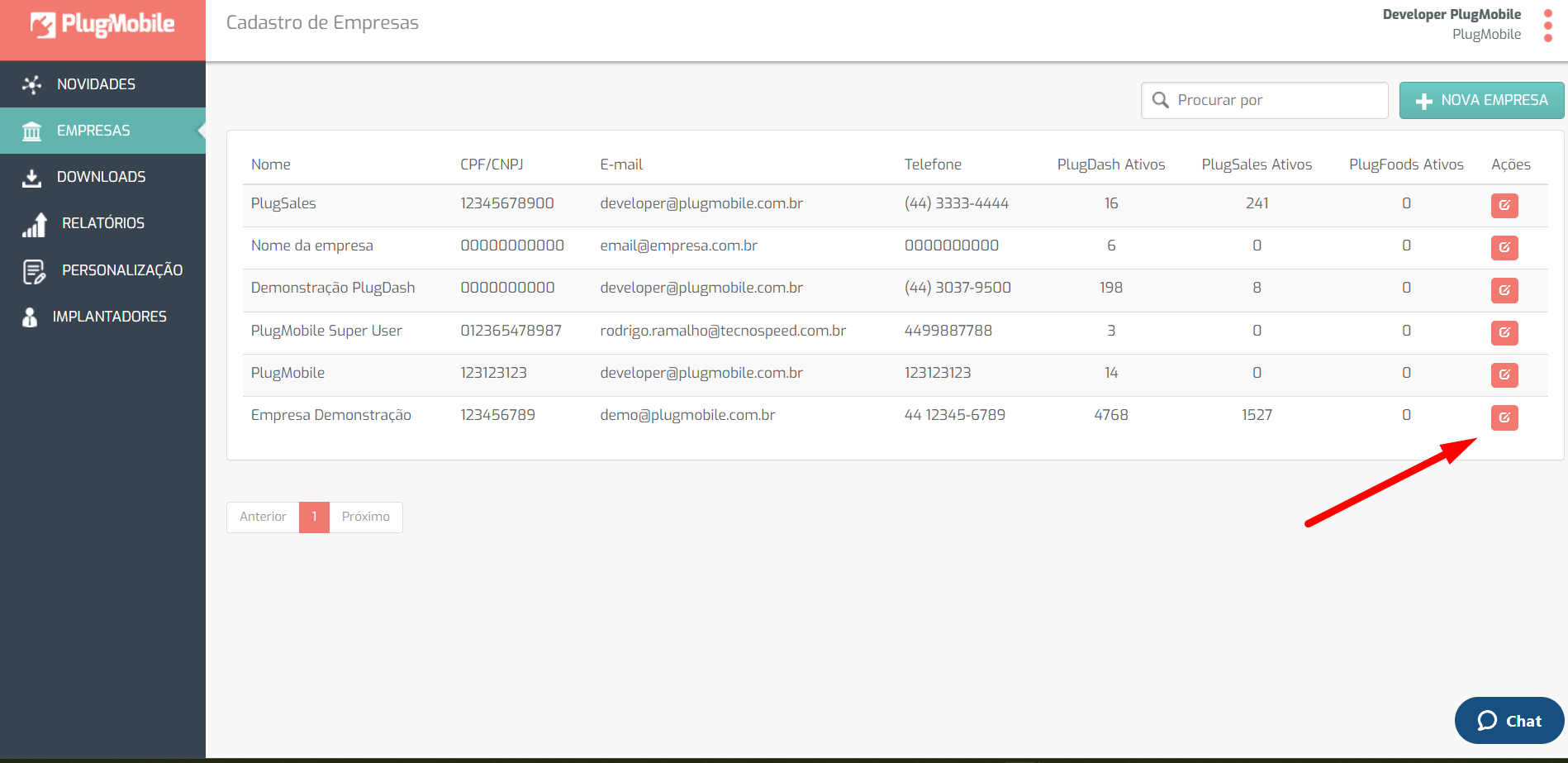This screenshot has width=1568, height=763.
Task: Select page 1 in pagination
Action: coord(314,517)
